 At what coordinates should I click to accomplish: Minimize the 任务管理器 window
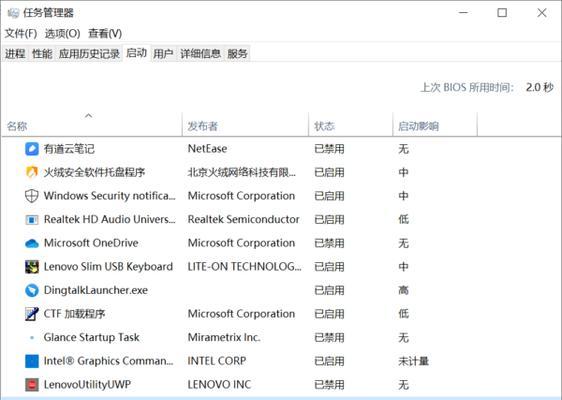pos(463,13)
